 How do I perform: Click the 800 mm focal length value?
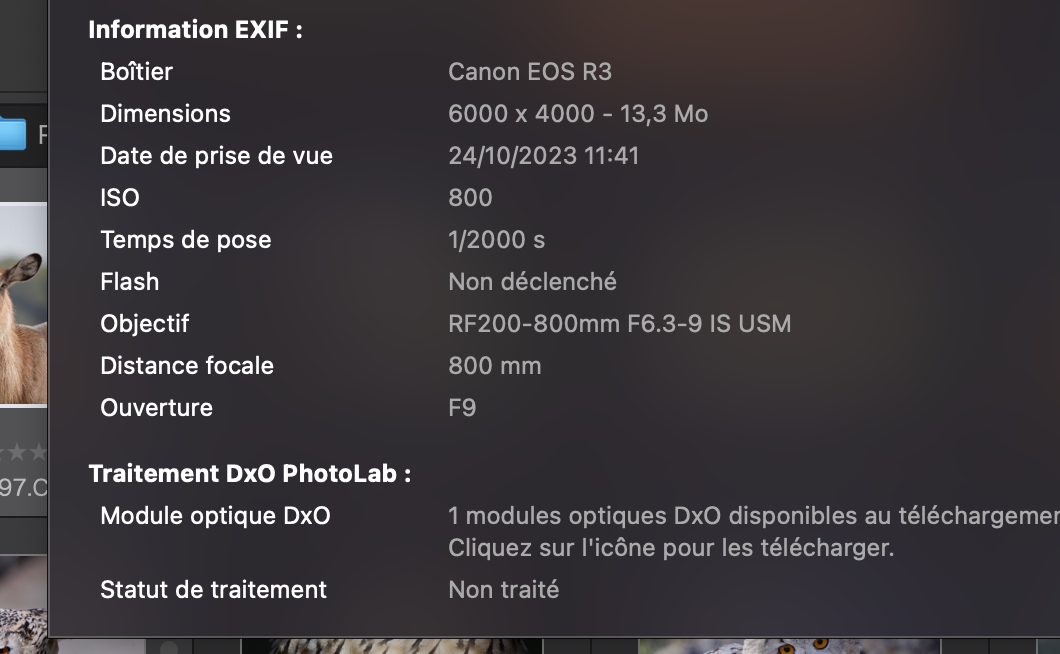494,366
